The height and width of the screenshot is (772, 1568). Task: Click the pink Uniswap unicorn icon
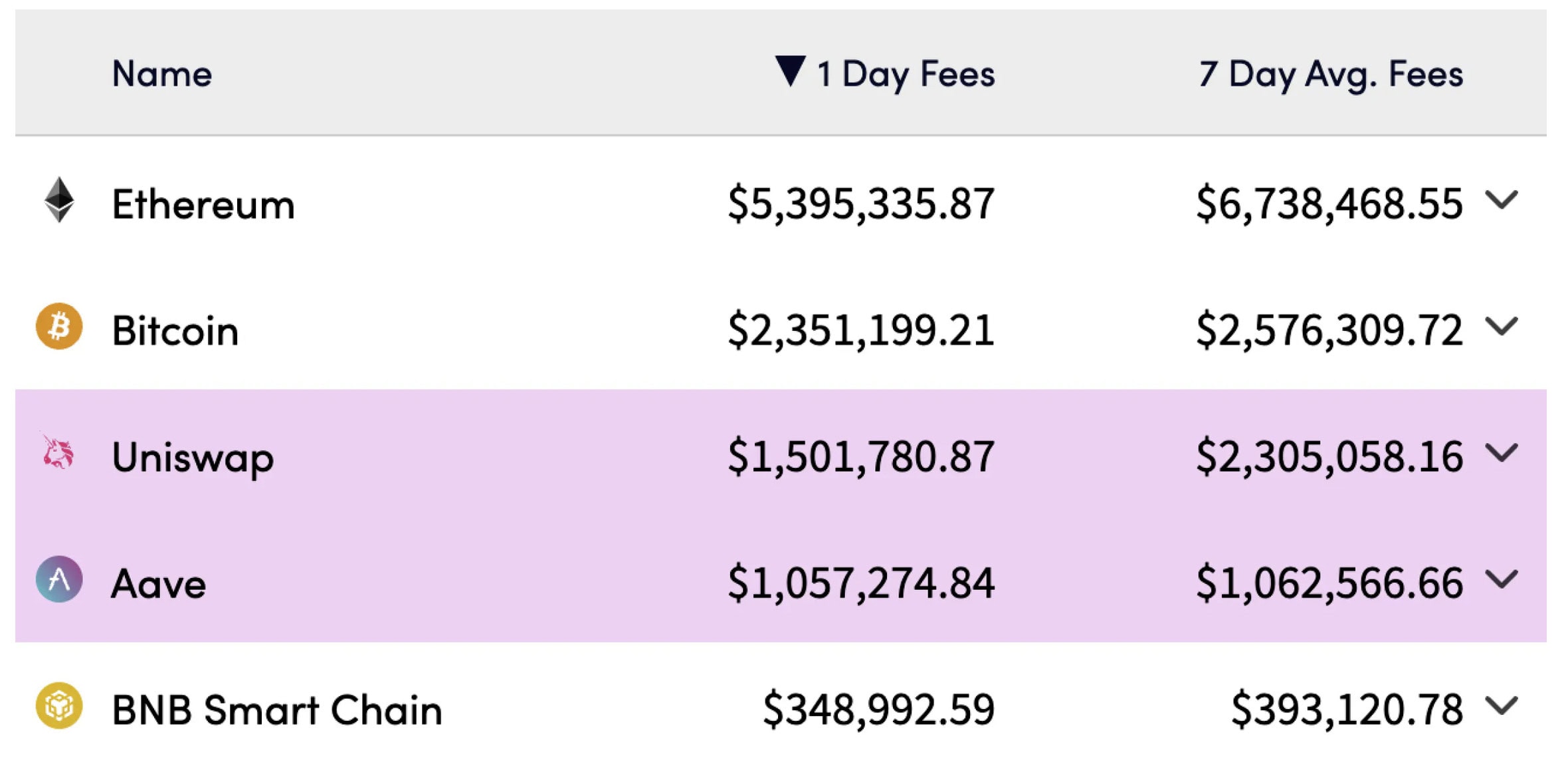pyautogui.click(x=57, y=452)
